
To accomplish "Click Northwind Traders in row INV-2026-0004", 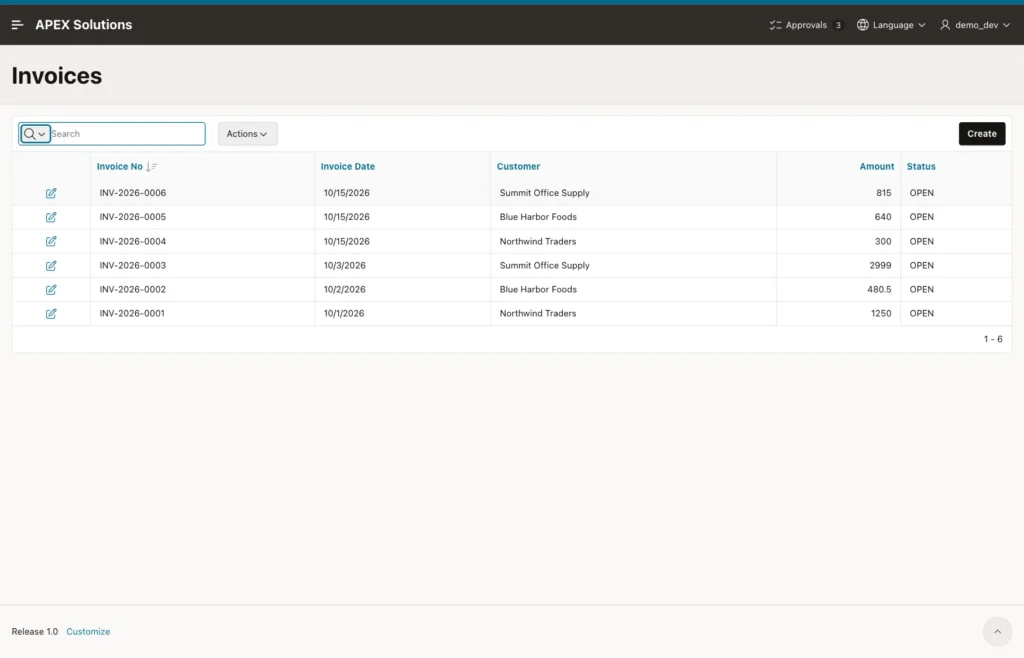I will tap(538, 241).
